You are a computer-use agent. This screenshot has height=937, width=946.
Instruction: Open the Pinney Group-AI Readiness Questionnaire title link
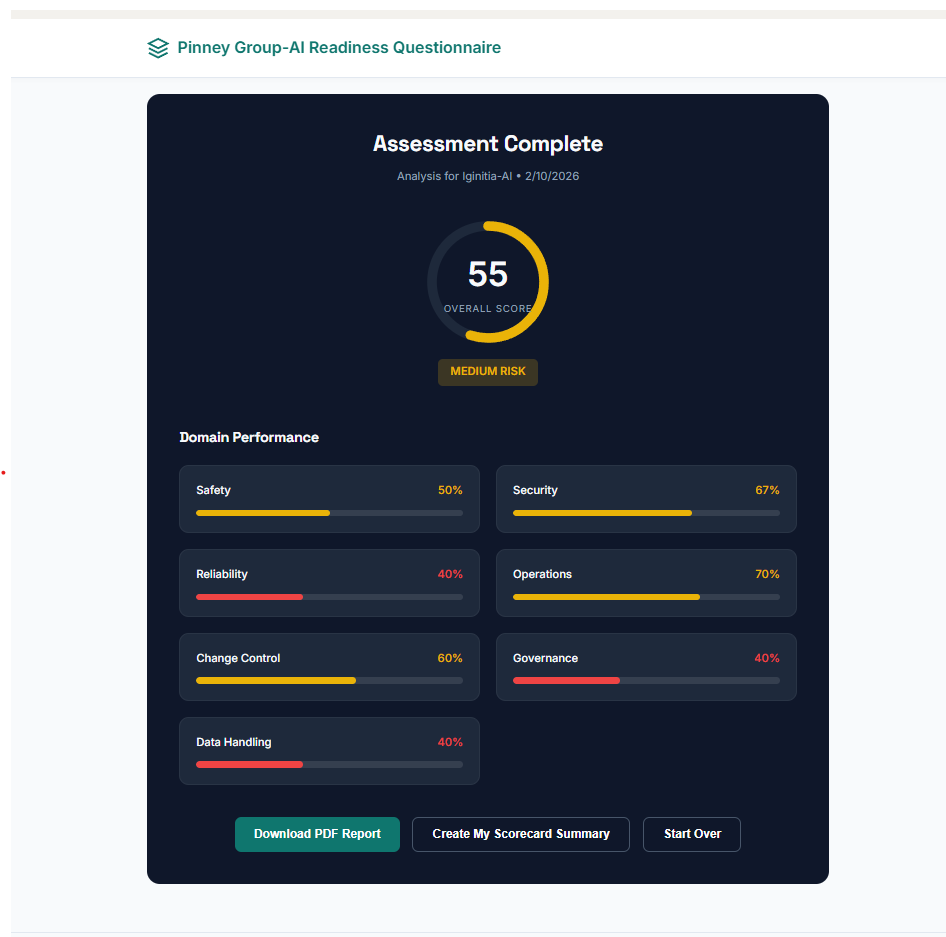339,48
